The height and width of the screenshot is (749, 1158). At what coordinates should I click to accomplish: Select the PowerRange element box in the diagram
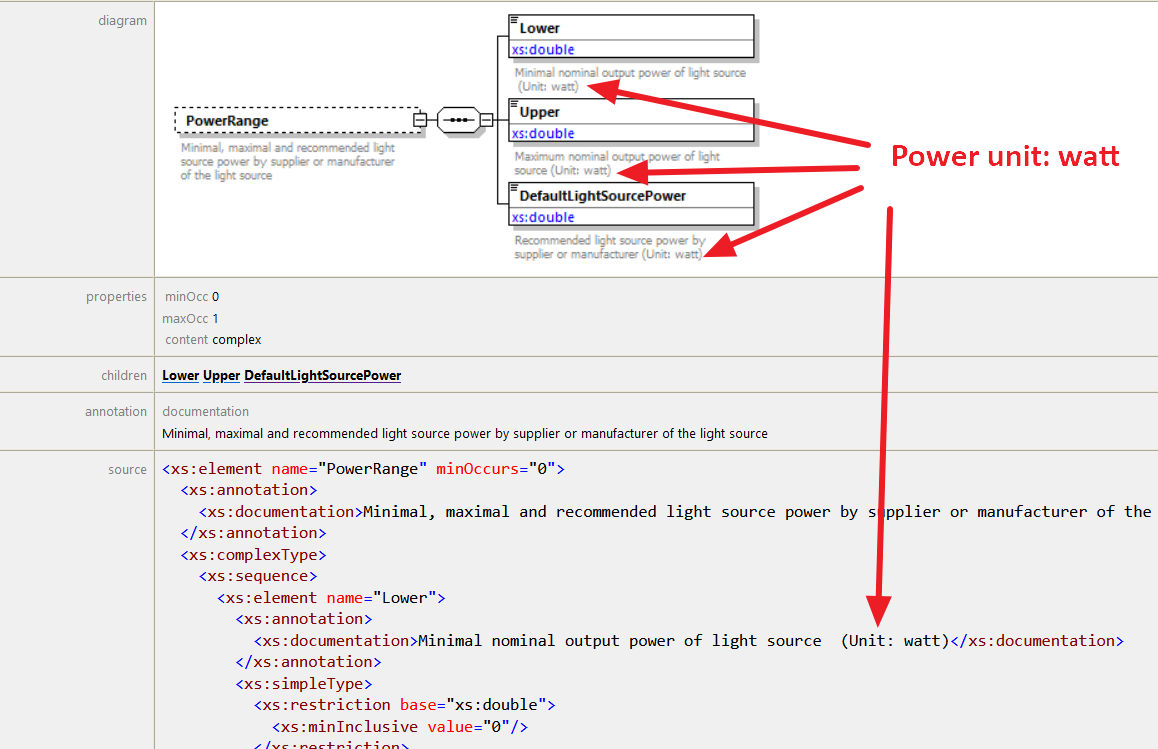[297, 120]
